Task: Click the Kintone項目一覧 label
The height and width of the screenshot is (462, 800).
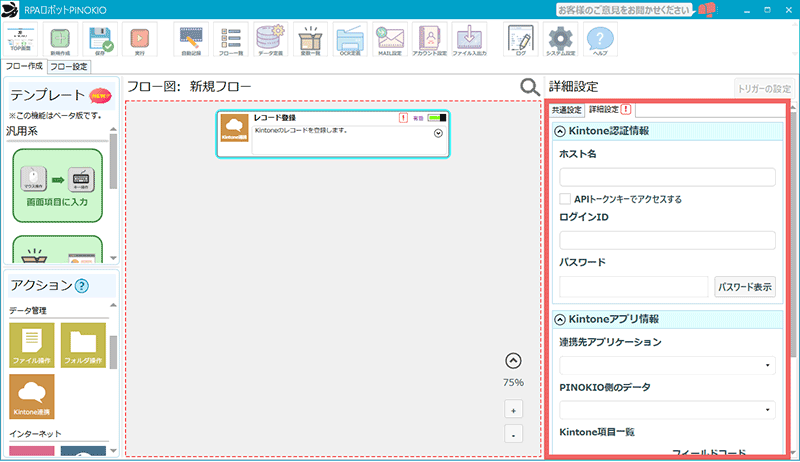Action: point(597,432)
